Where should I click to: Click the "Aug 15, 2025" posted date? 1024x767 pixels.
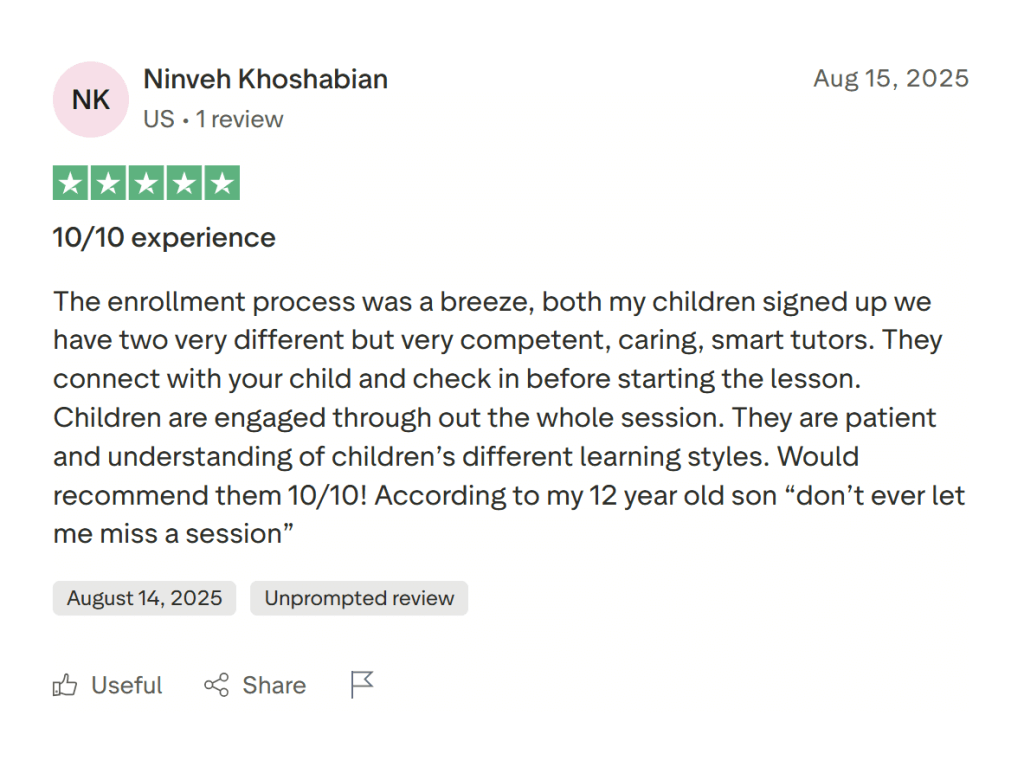(891, 78)
